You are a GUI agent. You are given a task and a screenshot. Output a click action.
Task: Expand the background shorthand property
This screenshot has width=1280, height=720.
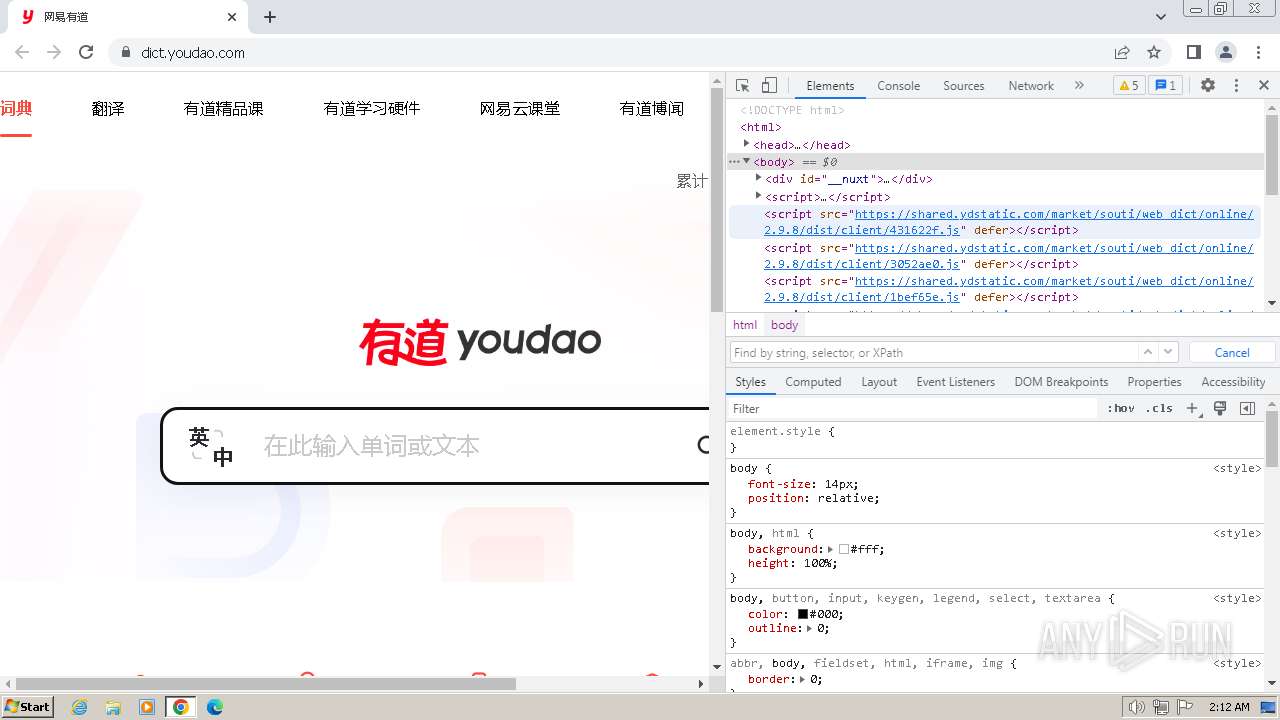click(830, 549)
